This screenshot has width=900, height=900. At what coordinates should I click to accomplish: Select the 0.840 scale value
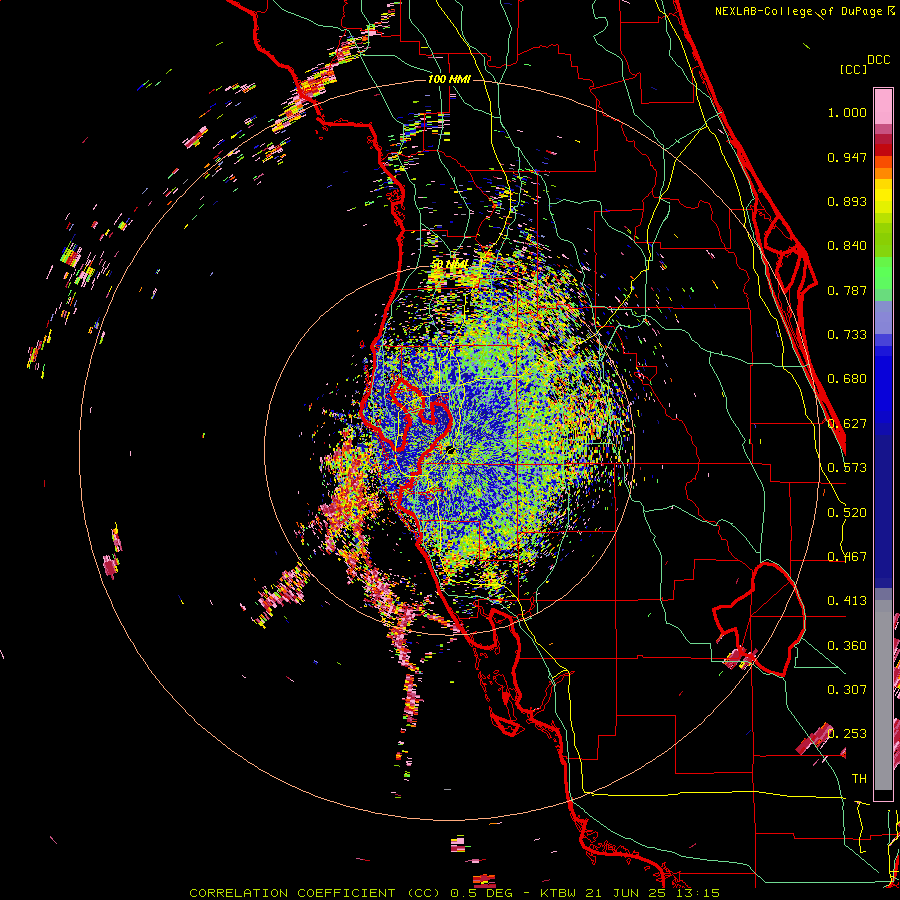click(x=847, y=246)
